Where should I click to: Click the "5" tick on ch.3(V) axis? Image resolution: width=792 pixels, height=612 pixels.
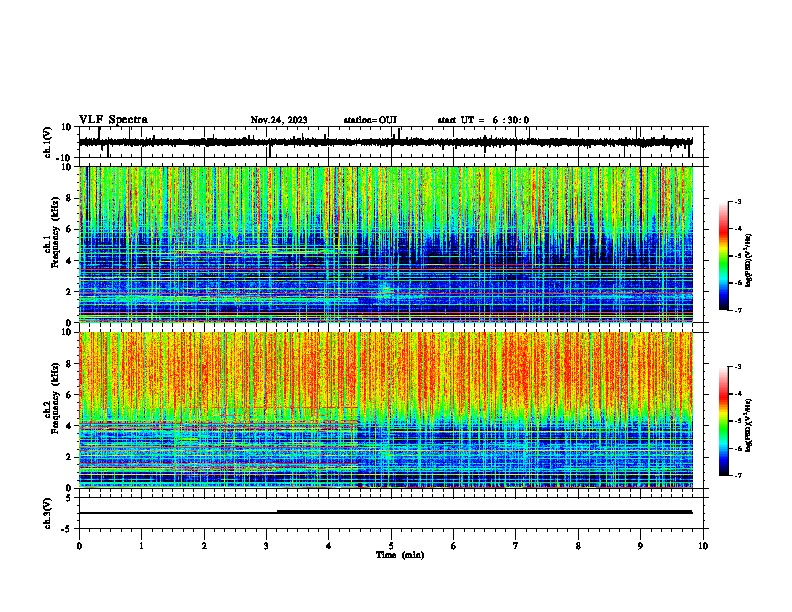click(x=69, y=497)
